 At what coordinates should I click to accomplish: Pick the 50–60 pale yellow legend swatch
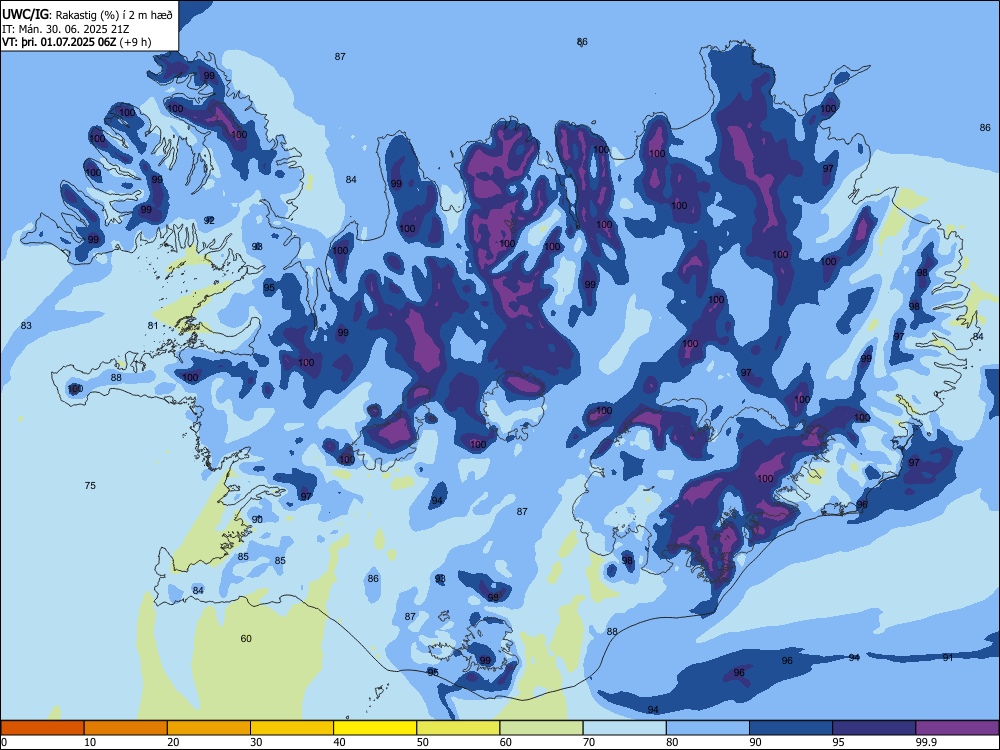(458, 728)
